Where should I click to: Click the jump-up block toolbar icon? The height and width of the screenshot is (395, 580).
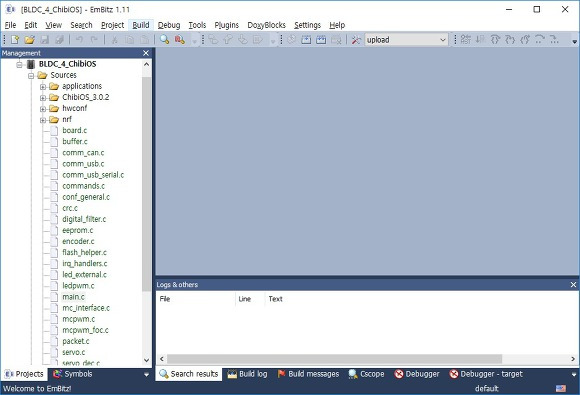[227, 40]
